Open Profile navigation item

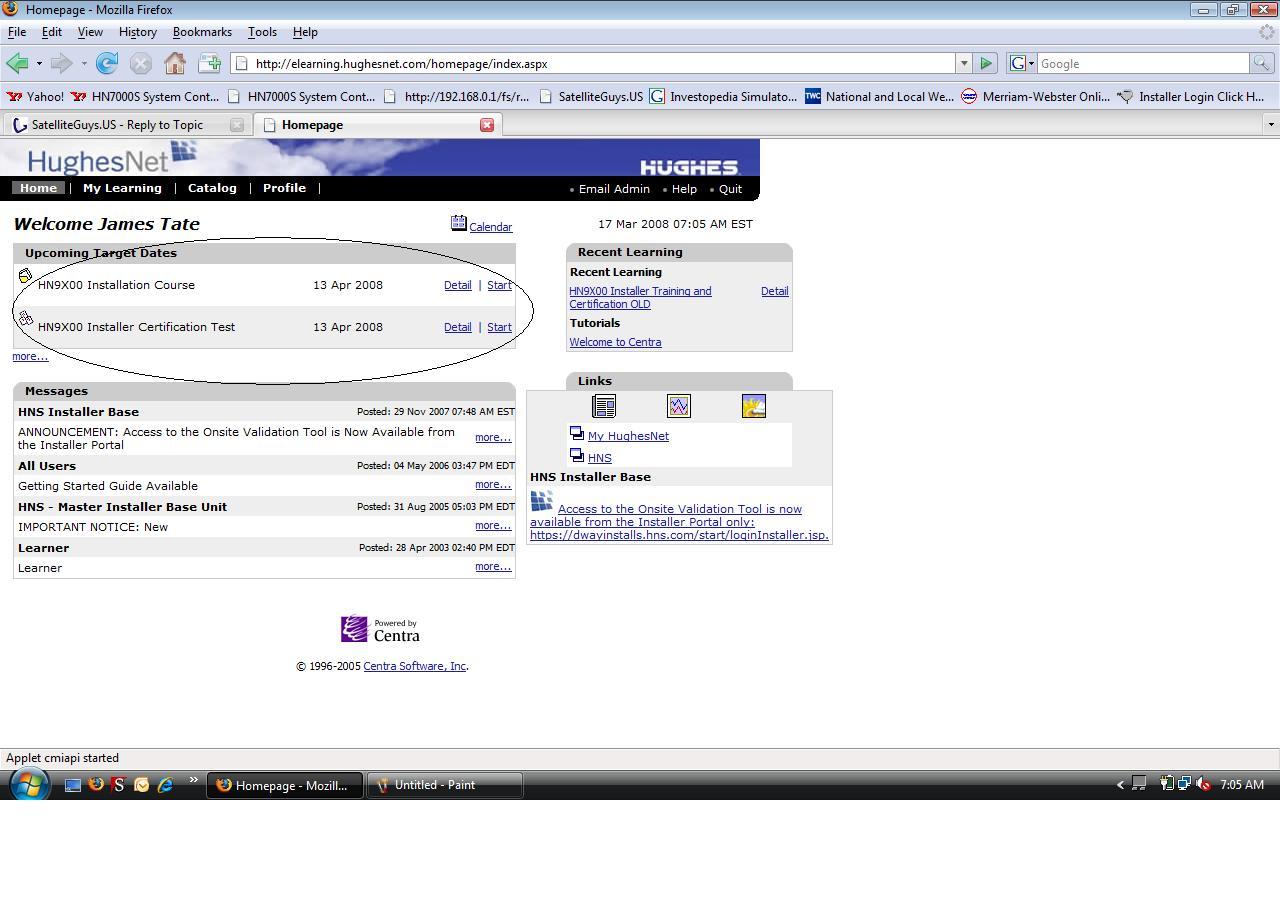[284, 188]
